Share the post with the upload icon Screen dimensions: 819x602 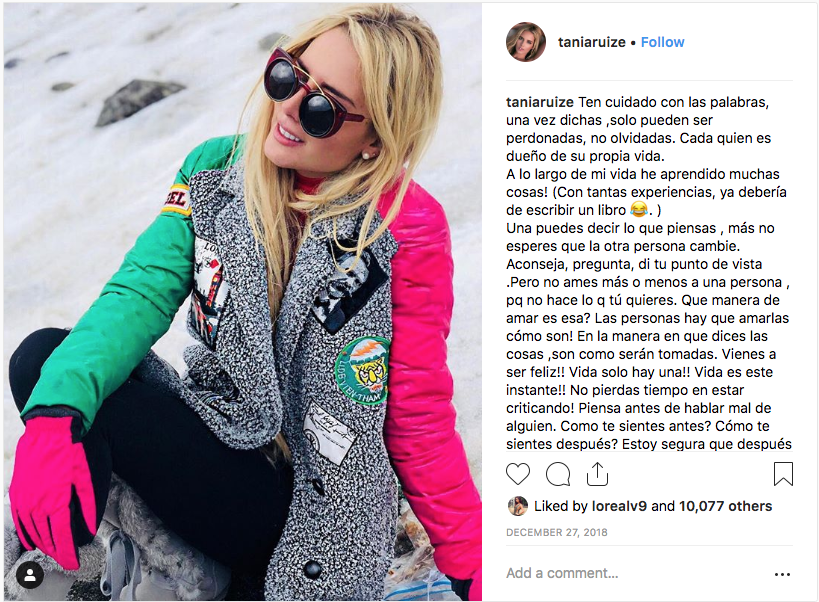tap(597, 474)
